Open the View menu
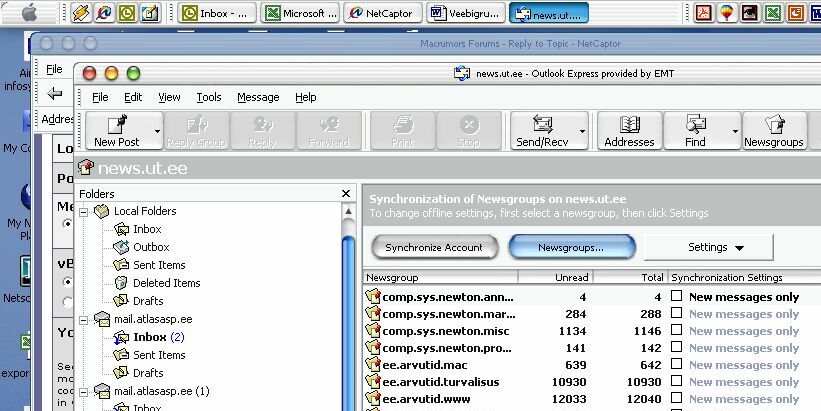Viewport: 821px width, 411px height. (x=169, y=97)
